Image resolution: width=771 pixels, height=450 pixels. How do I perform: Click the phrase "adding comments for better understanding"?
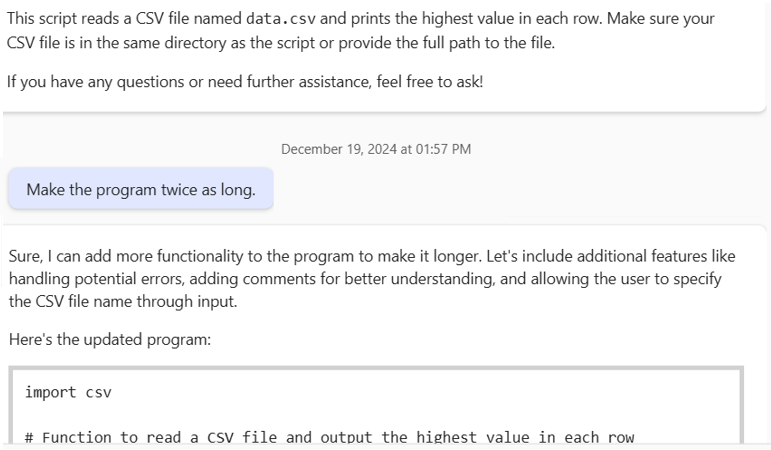[x=341, y=279]
